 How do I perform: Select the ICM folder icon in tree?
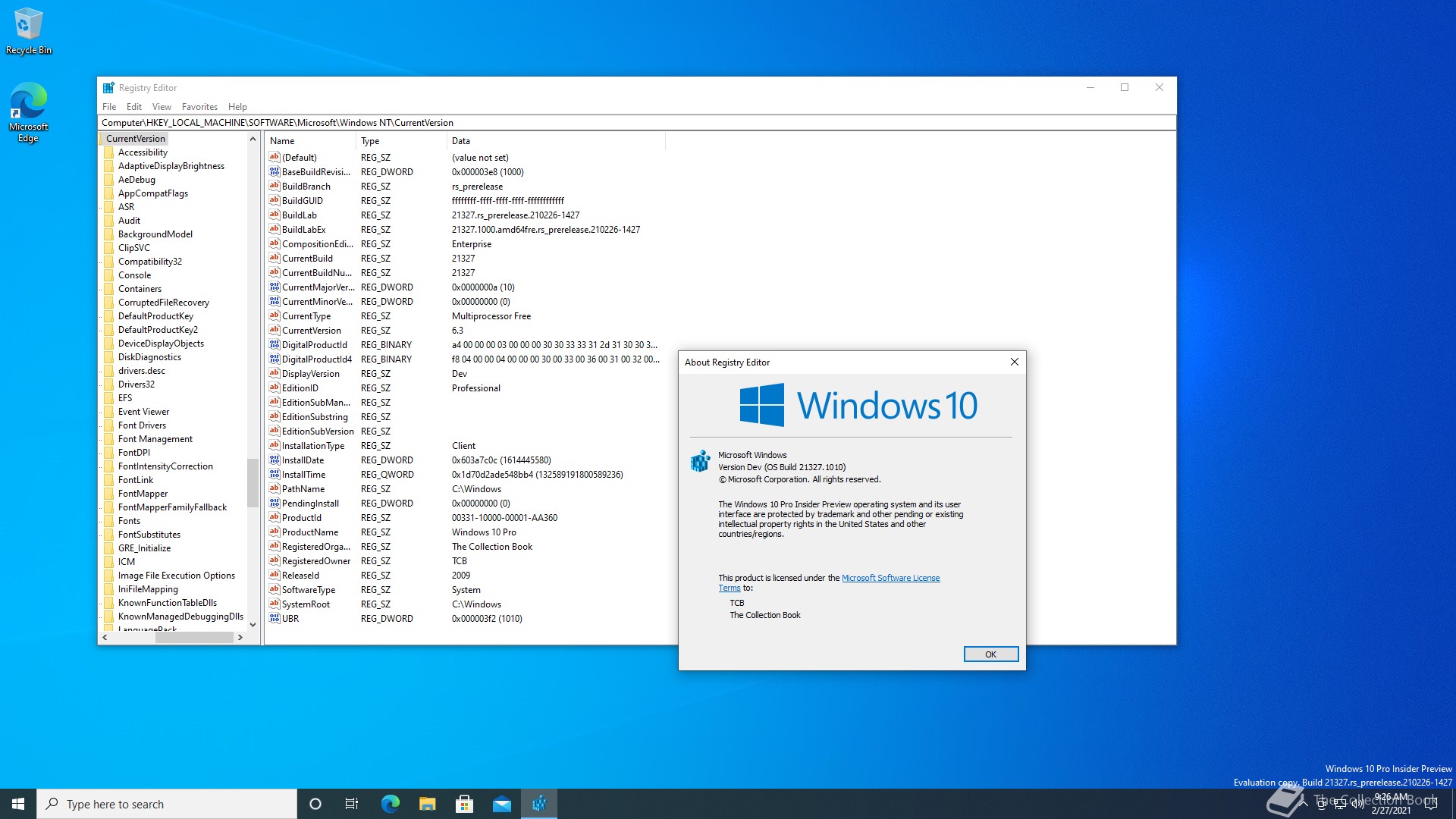(x=109, y=562)
